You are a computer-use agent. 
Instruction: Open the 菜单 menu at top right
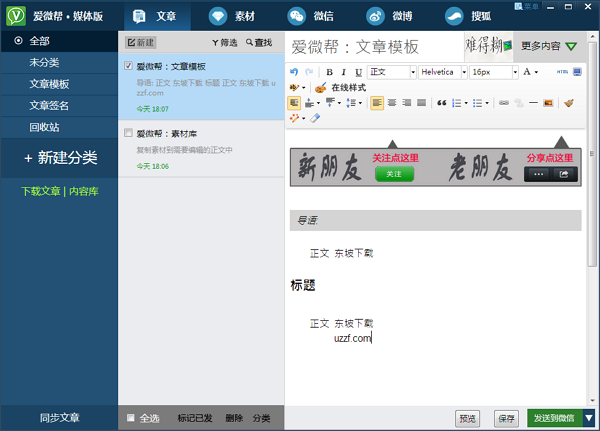[x=527, y=7]
